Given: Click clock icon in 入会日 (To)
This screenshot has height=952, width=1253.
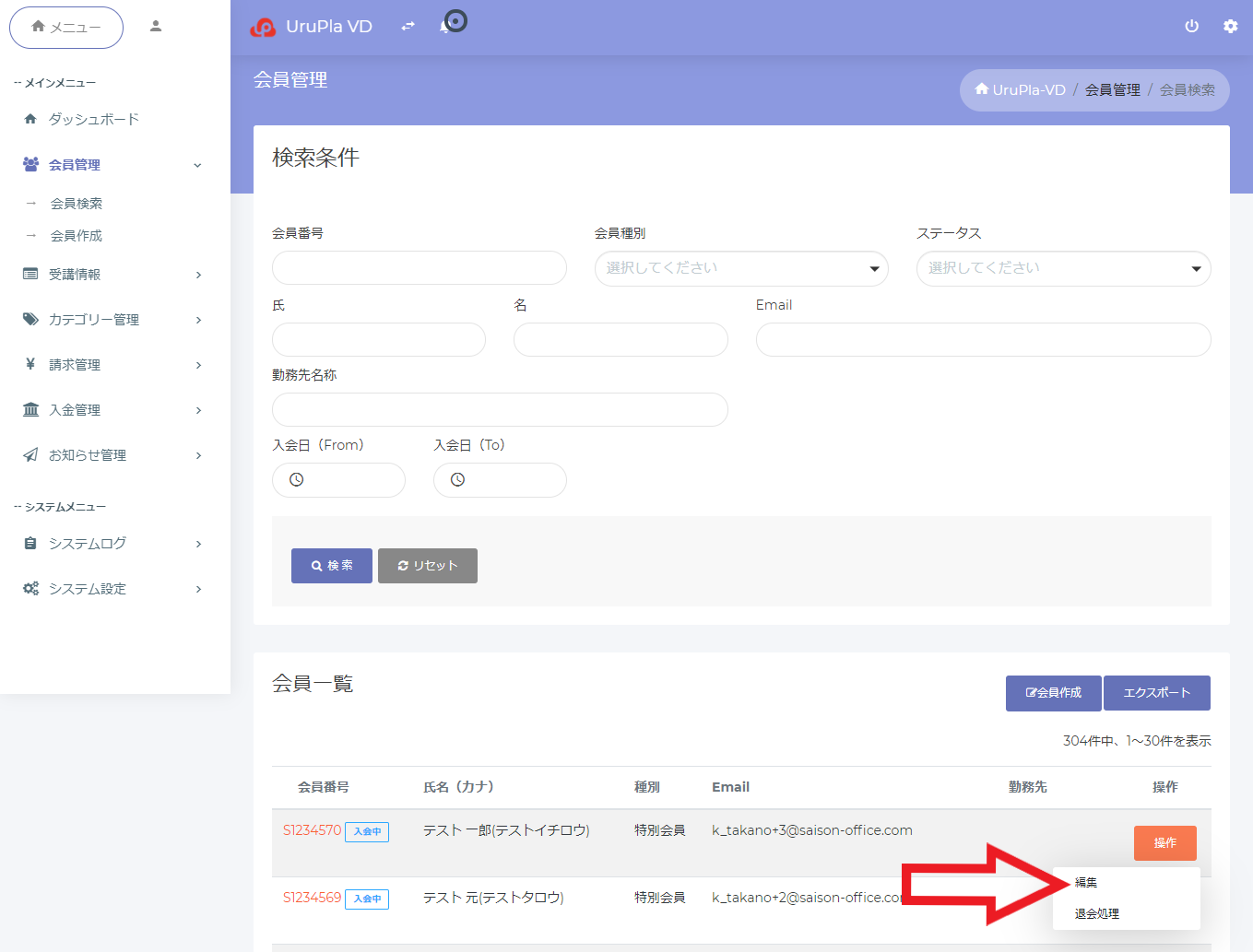Looking at the screenshot, I should 457,480.
